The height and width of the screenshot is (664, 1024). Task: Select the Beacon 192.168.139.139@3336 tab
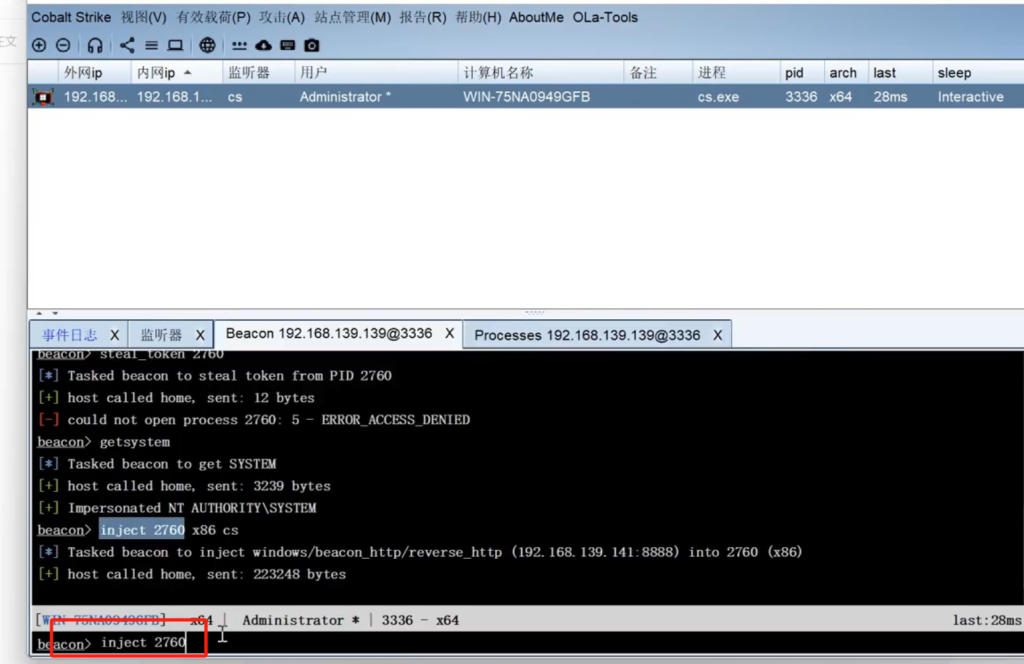[x=329, y=334]
